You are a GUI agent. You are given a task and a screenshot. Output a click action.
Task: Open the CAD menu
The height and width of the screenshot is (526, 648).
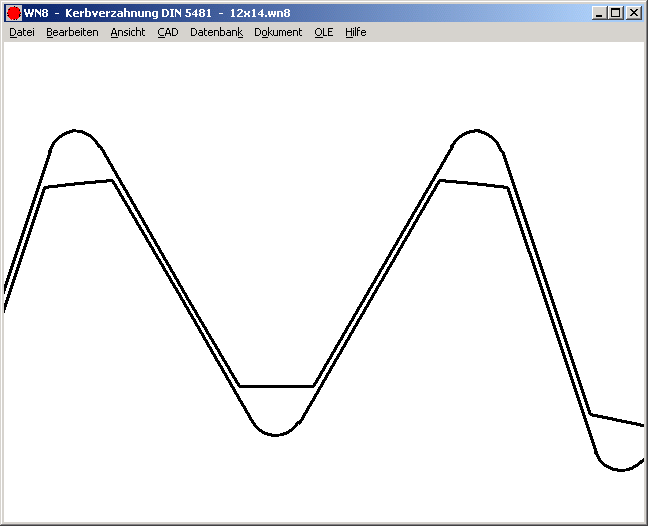[x=167, y=32]
